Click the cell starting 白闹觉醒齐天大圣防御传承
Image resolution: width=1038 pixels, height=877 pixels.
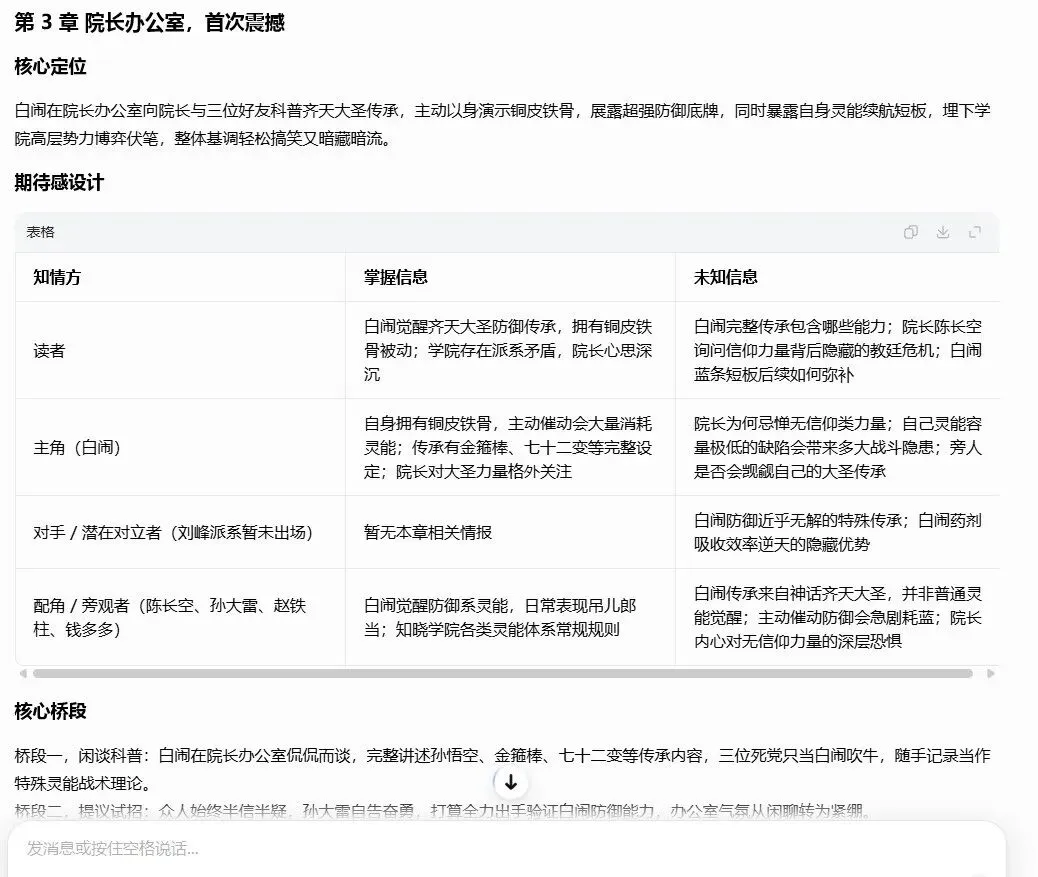coord(510,350)
